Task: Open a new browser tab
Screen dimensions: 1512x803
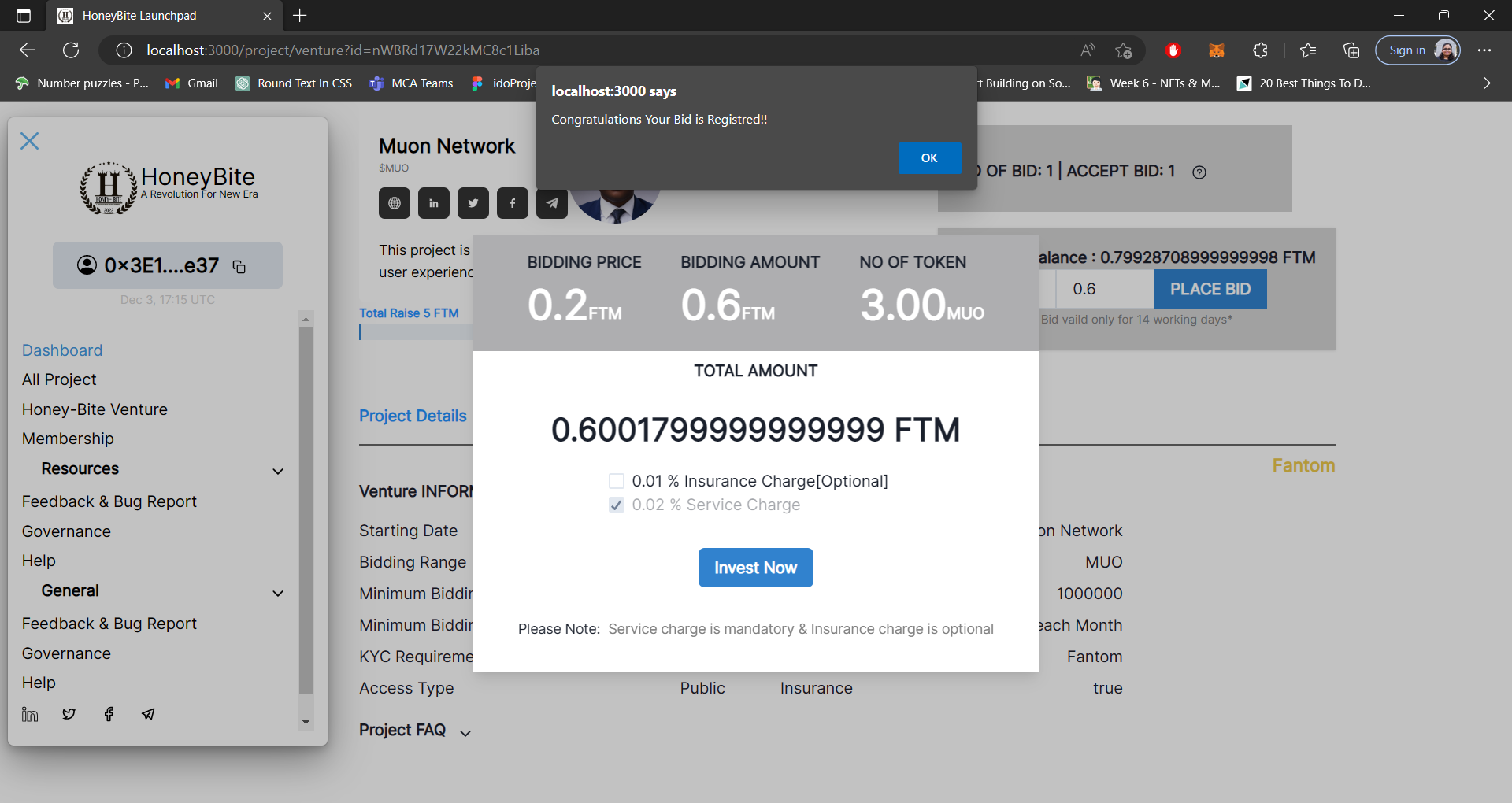Action: 300,16
